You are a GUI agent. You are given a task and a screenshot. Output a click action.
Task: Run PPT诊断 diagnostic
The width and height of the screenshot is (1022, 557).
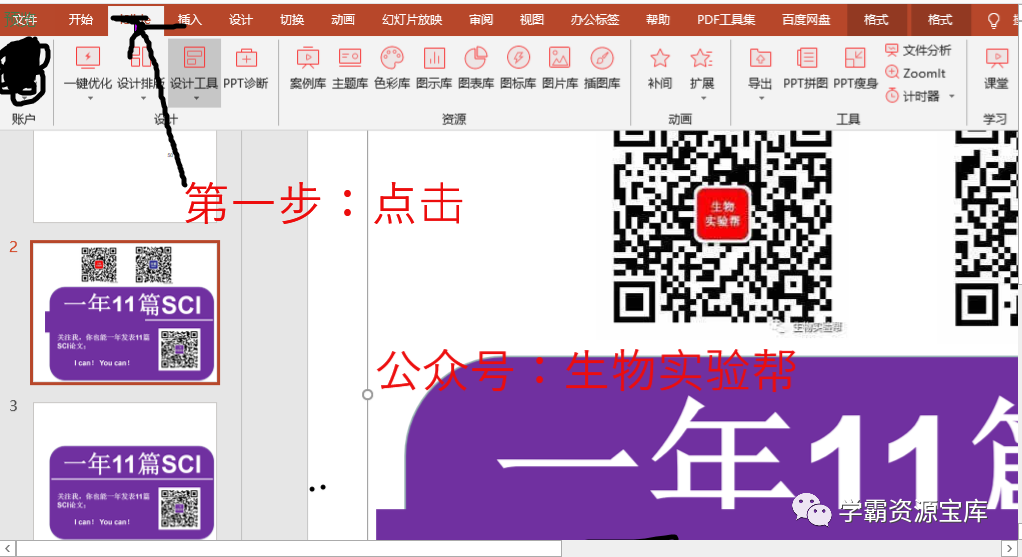pyautogui.click(x=246, y=68)
